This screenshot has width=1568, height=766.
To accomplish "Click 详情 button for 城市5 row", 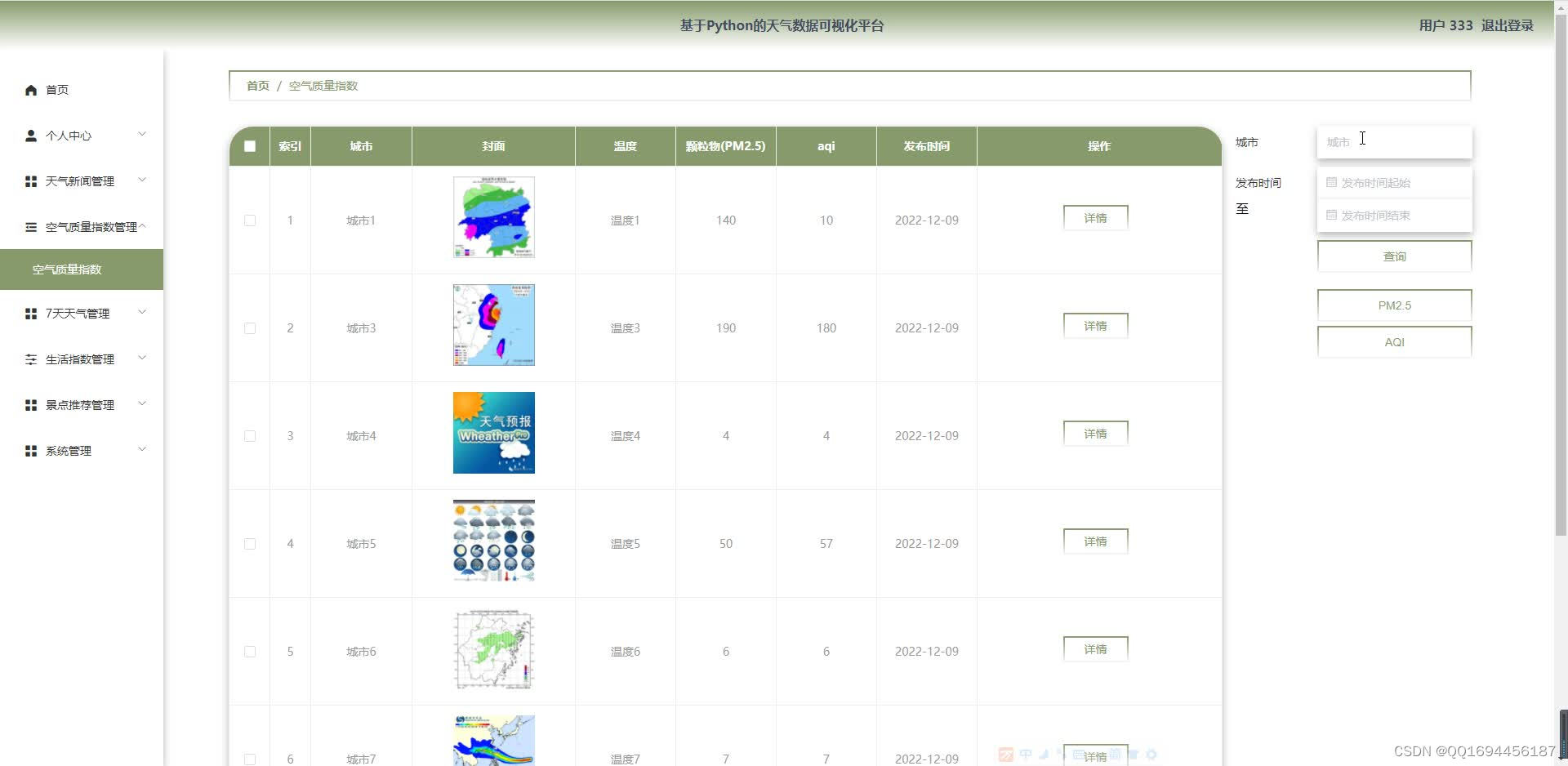I will 1095,541.
